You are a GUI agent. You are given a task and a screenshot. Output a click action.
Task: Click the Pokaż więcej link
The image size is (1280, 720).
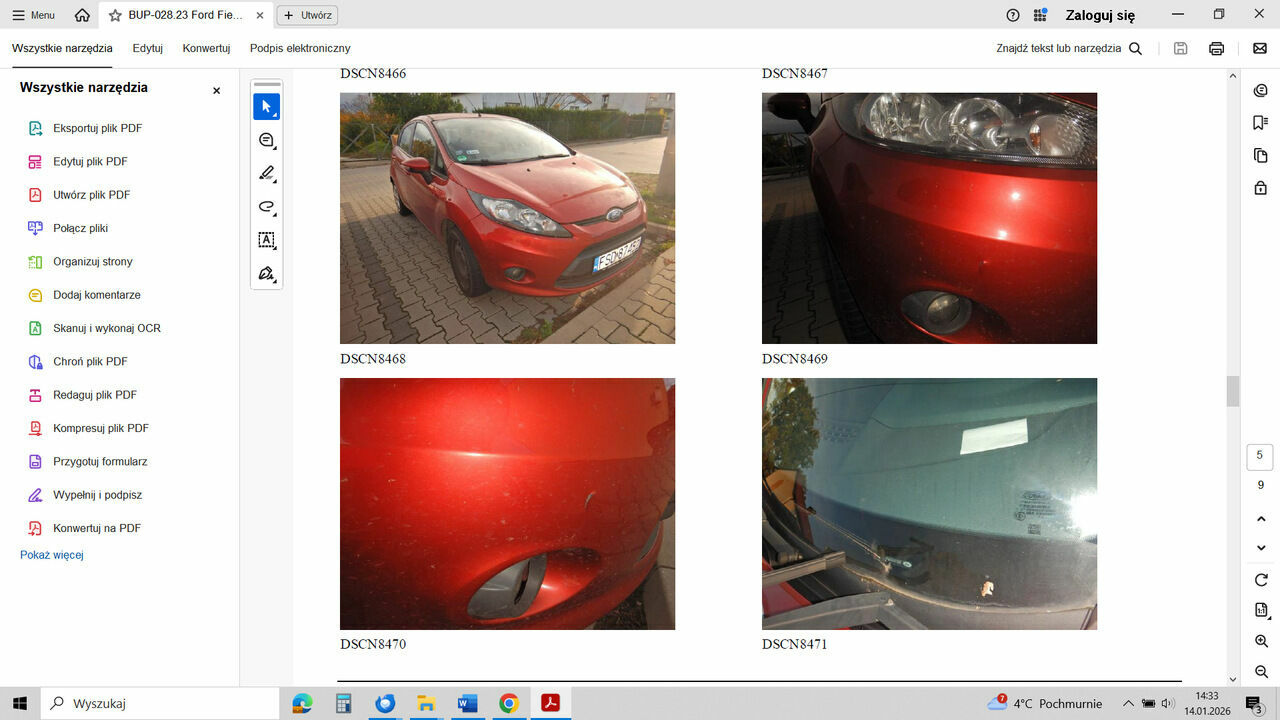(52, 555)
